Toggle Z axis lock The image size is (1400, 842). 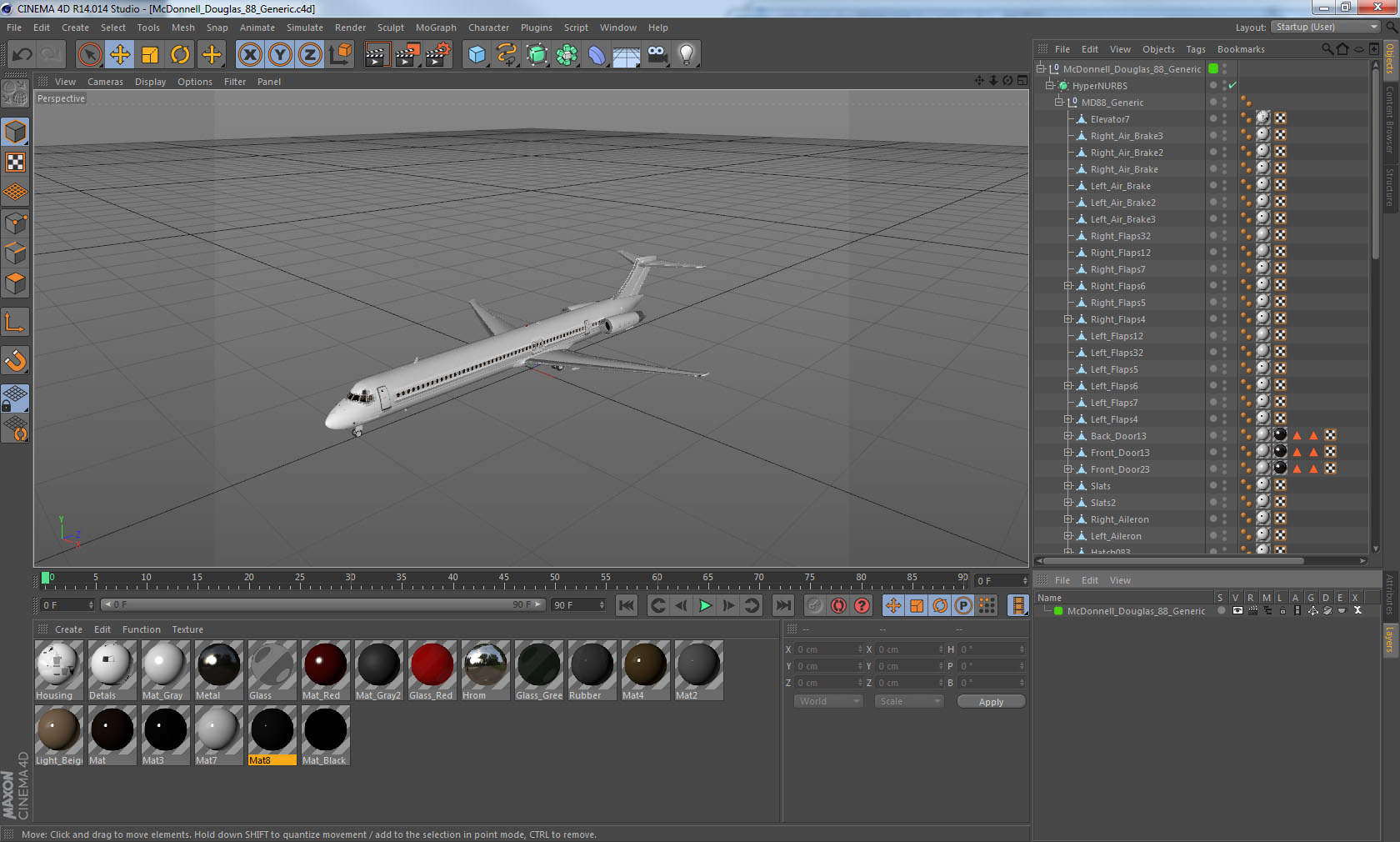(x=310, y=55)
